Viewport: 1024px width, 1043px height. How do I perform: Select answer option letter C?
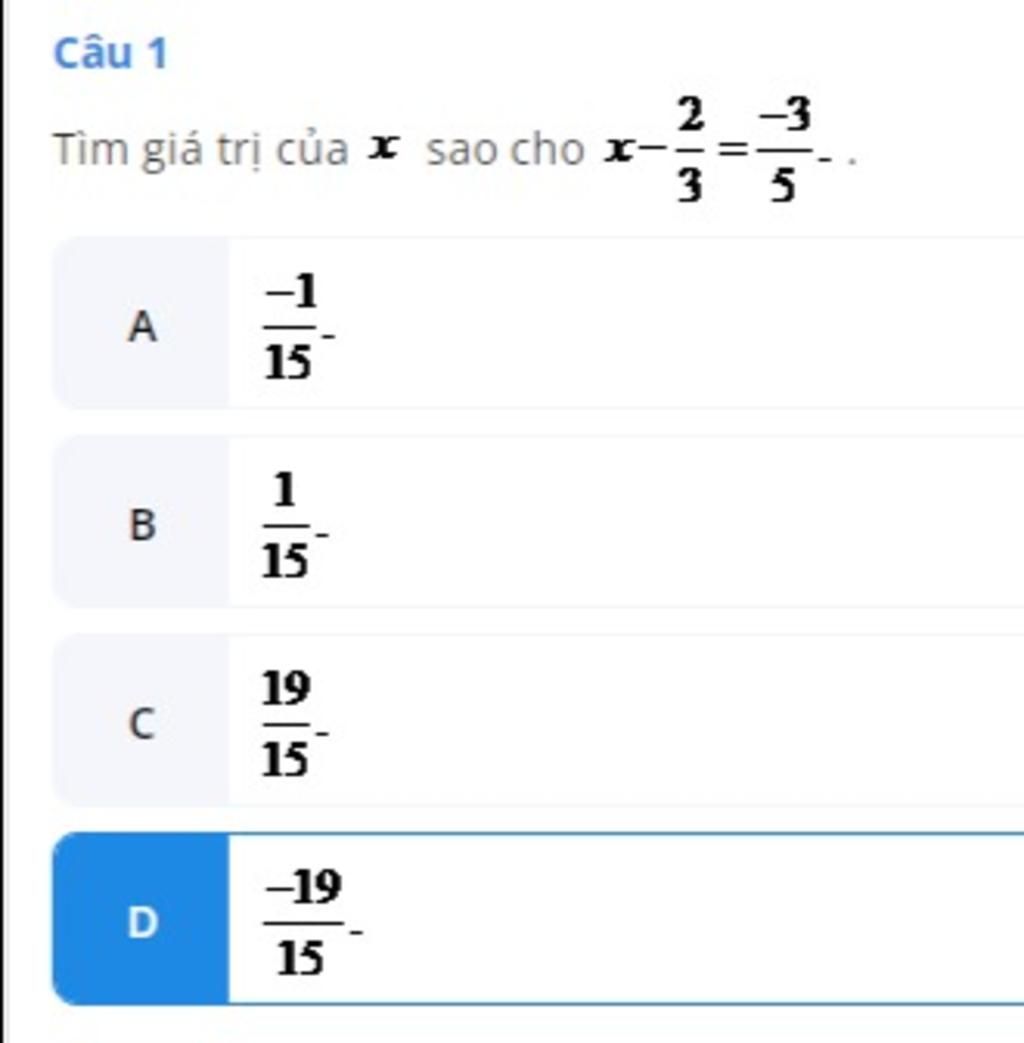pyautogui.click(x=141, y=722)
